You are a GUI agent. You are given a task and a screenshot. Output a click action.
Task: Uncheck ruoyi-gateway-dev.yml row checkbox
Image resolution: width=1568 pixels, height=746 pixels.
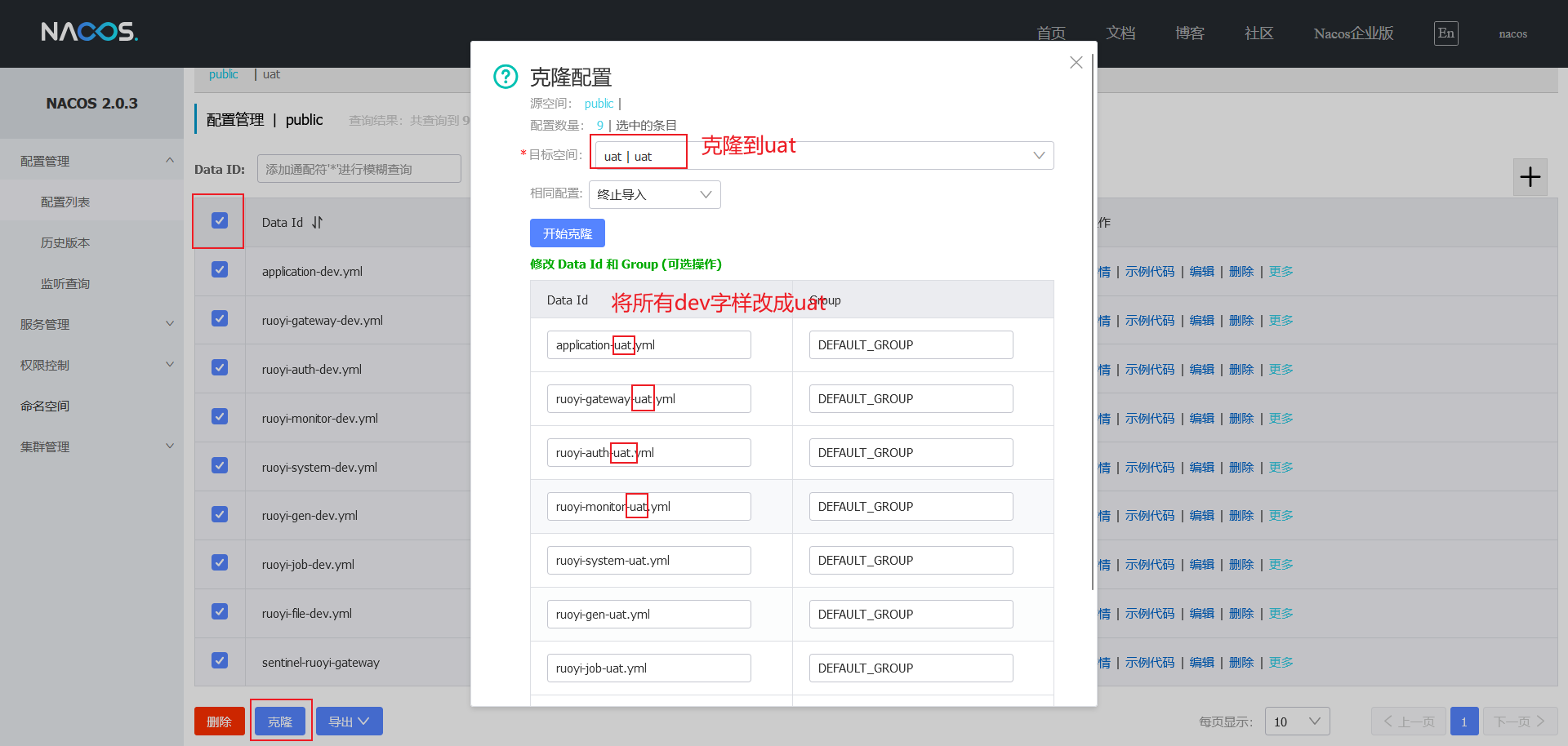click(x=220, y=318)
